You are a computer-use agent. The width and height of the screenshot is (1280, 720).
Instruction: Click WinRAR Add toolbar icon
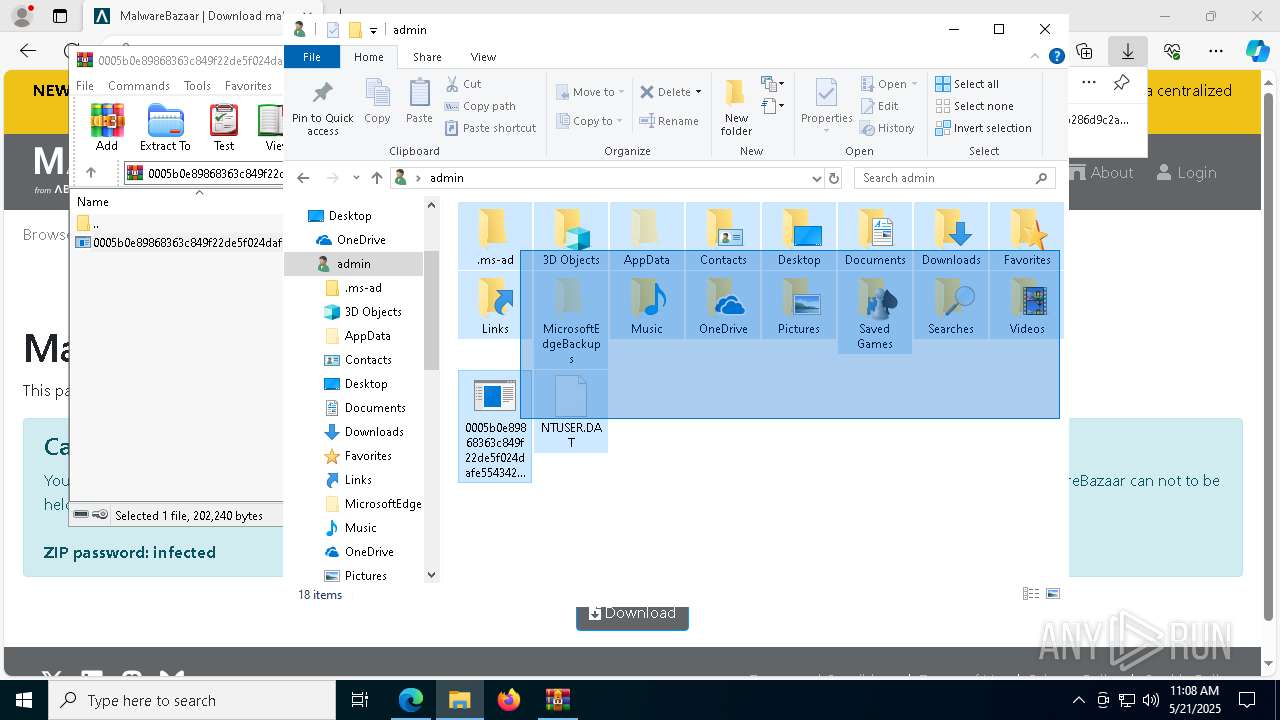107,127
